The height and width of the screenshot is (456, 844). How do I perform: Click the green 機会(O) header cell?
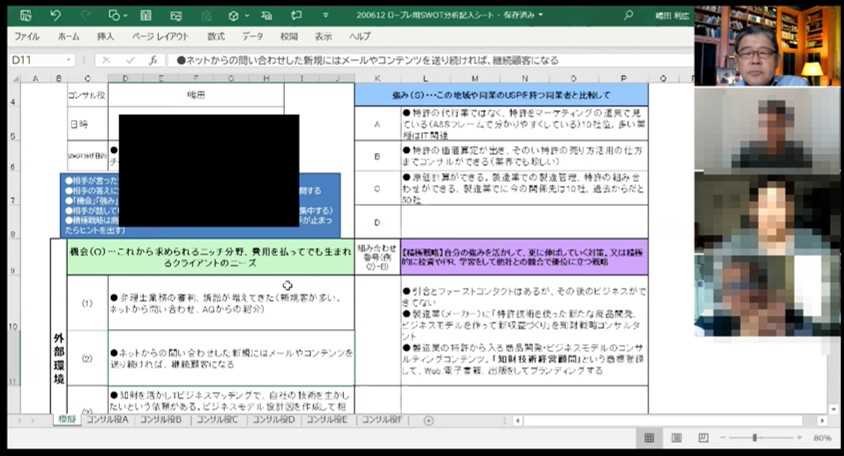pos(210,257)
